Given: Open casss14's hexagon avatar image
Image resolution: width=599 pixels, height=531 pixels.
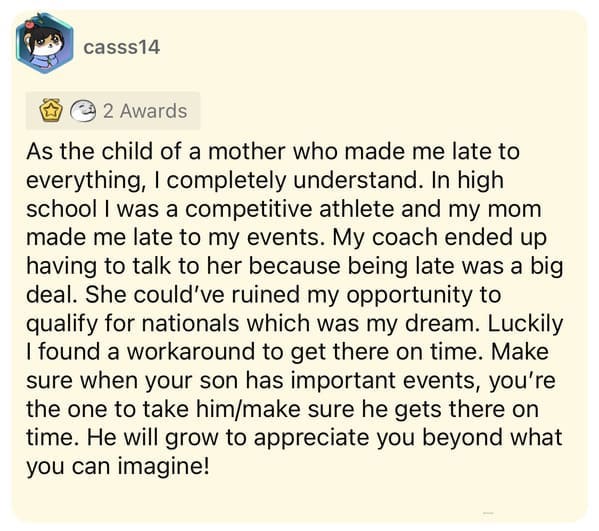Looking at the screenshot, I should point(45,44).
